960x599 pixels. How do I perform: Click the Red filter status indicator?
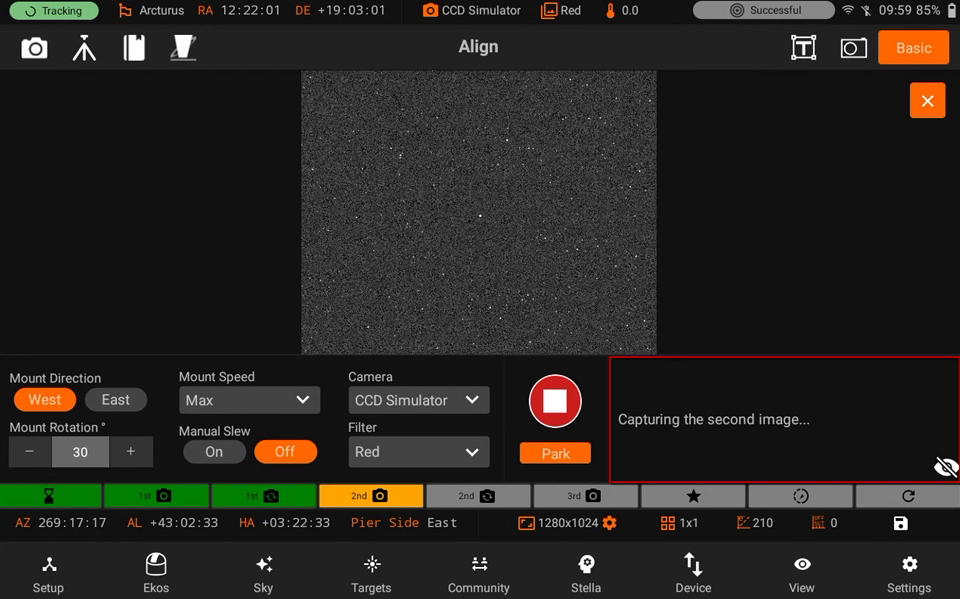pyautogui.click(x=561, y=10)
